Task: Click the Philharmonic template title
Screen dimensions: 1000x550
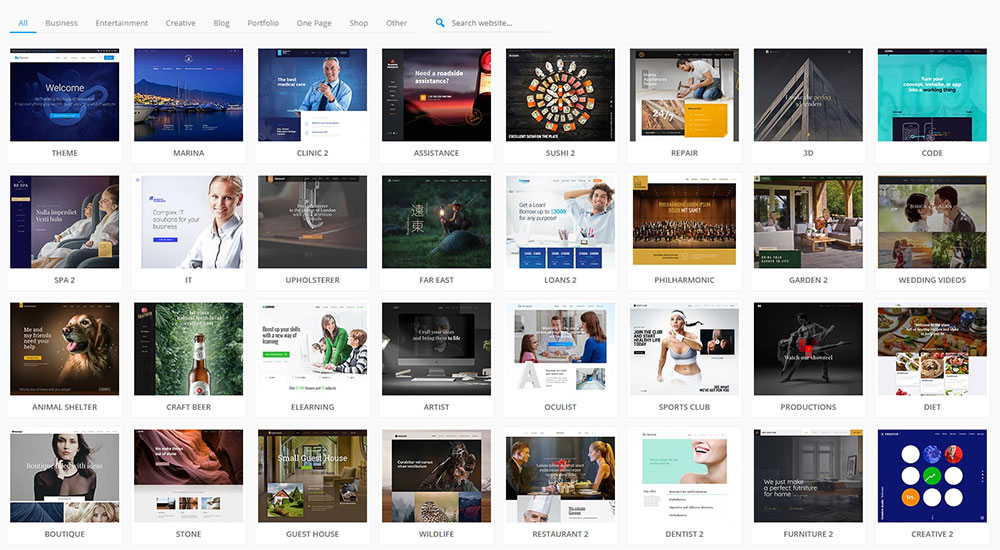Action: [684, 280]
